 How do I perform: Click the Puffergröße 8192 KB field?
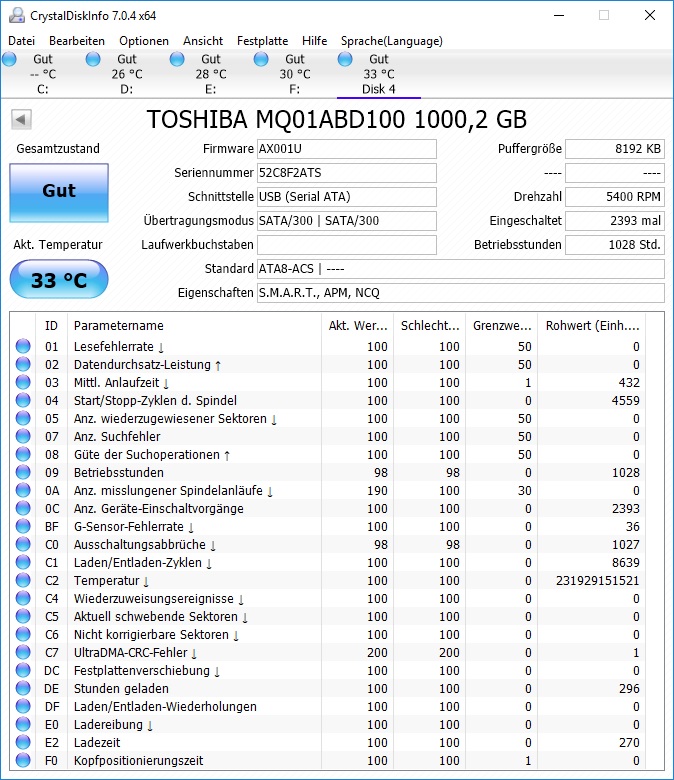[615, 149]
